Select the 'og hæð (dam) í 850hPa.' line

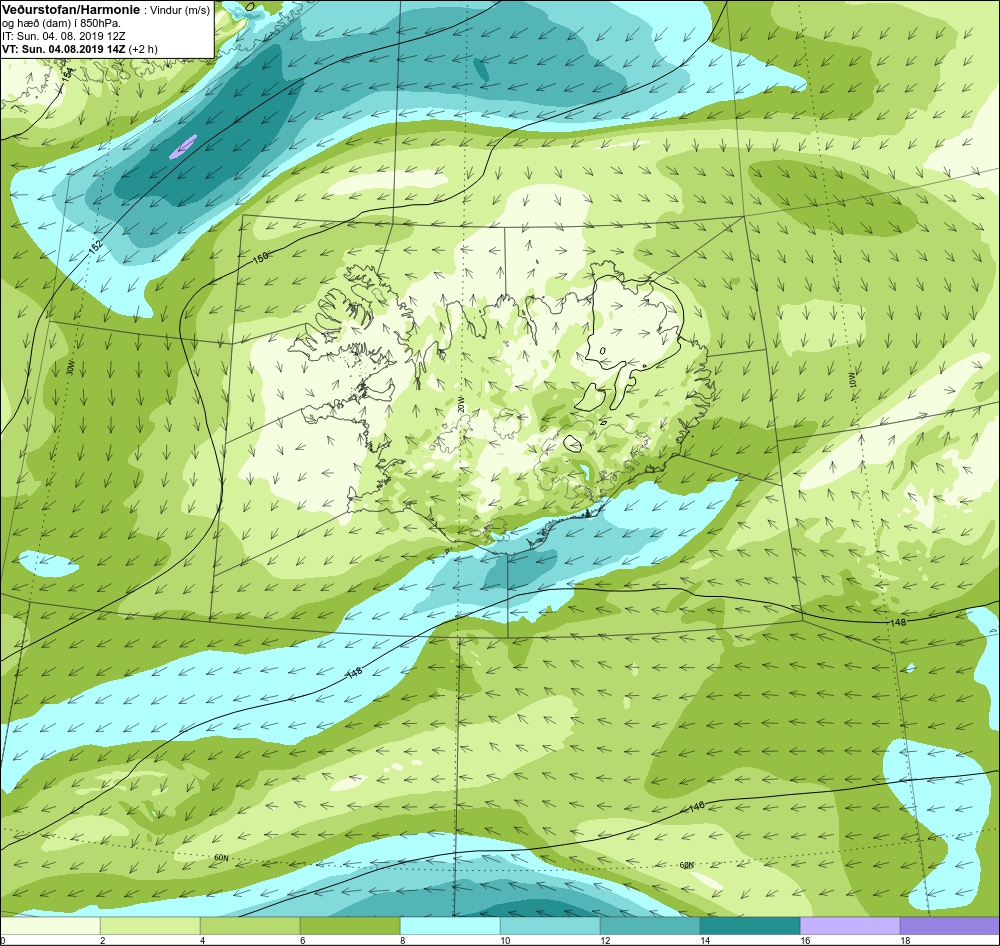(61, 24)
